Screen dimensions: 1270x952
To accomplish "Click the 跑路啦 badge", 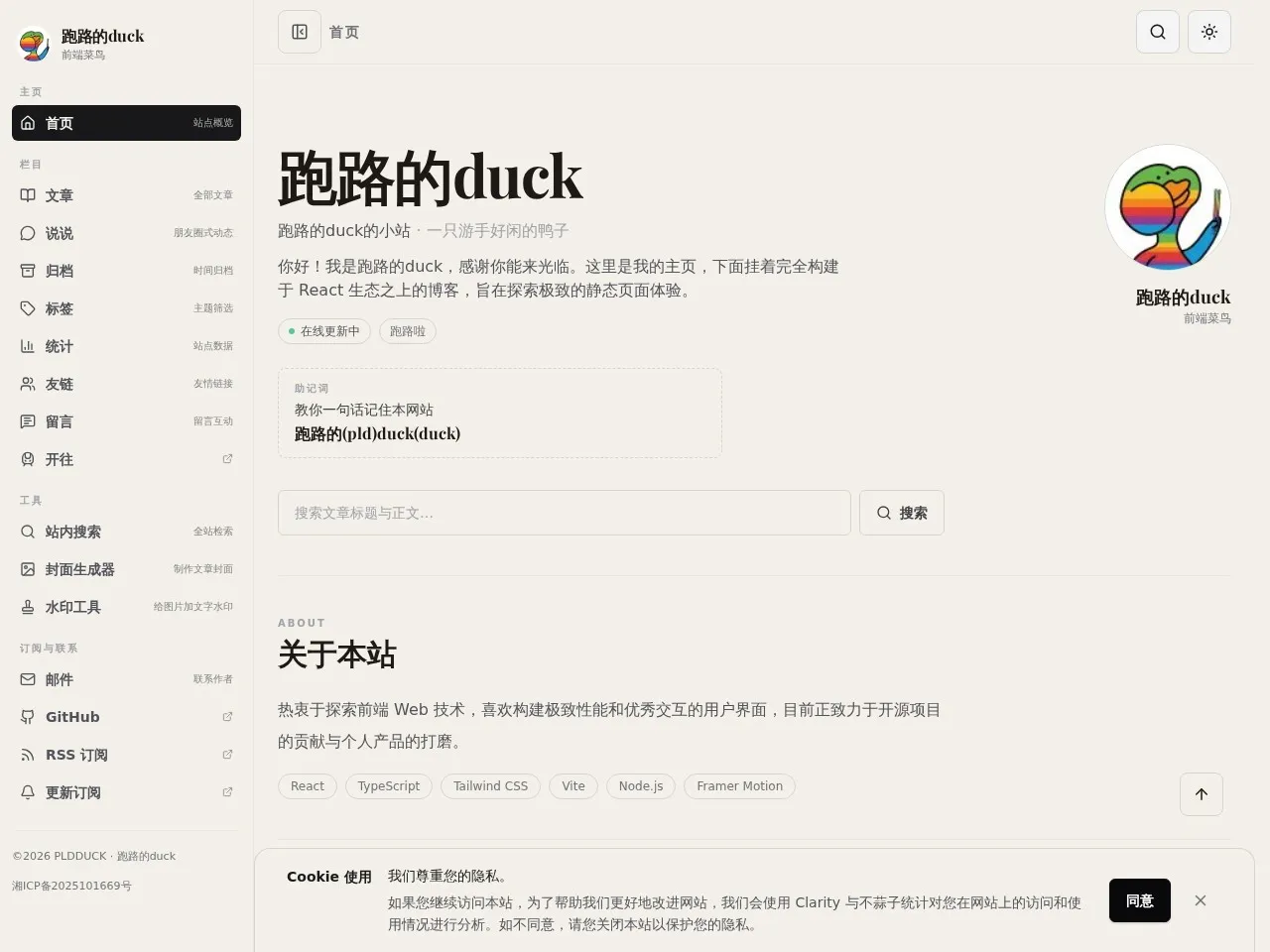I will [408, 331].
